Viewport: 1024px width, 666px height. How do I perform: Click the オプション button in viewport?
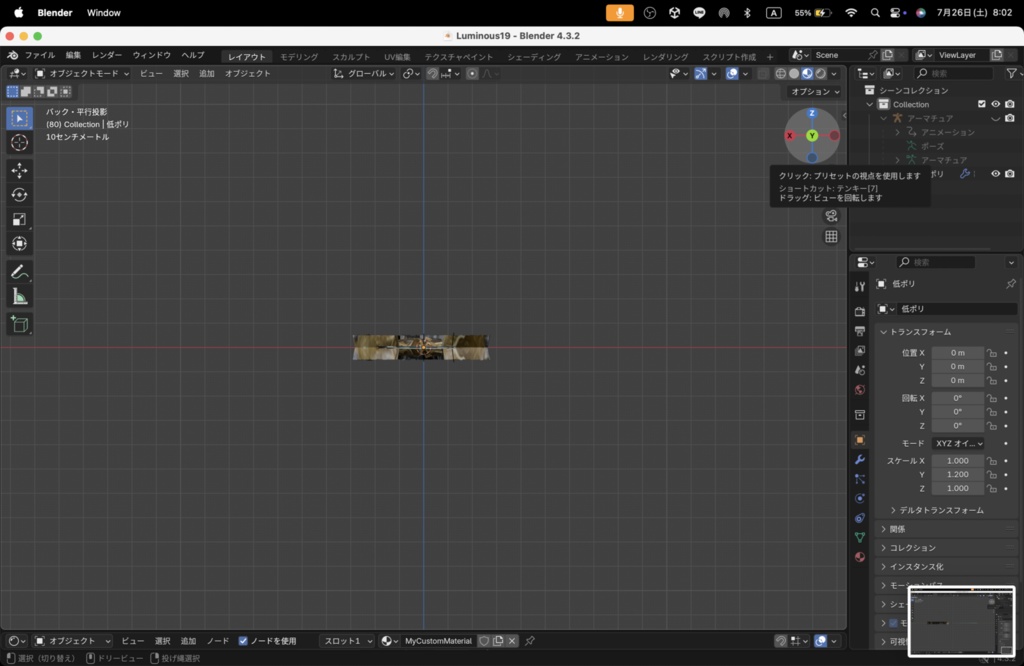(814, 91)
